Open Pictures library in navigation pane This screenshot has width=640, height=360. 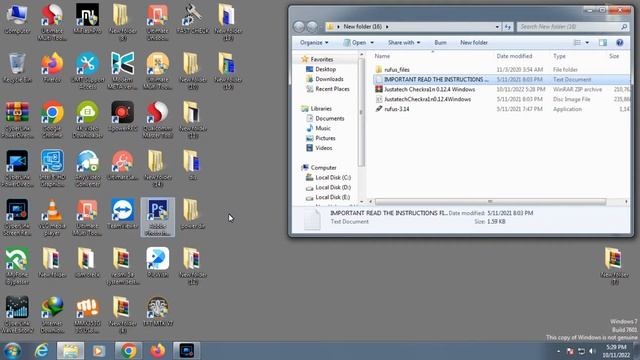coord(325,138)
